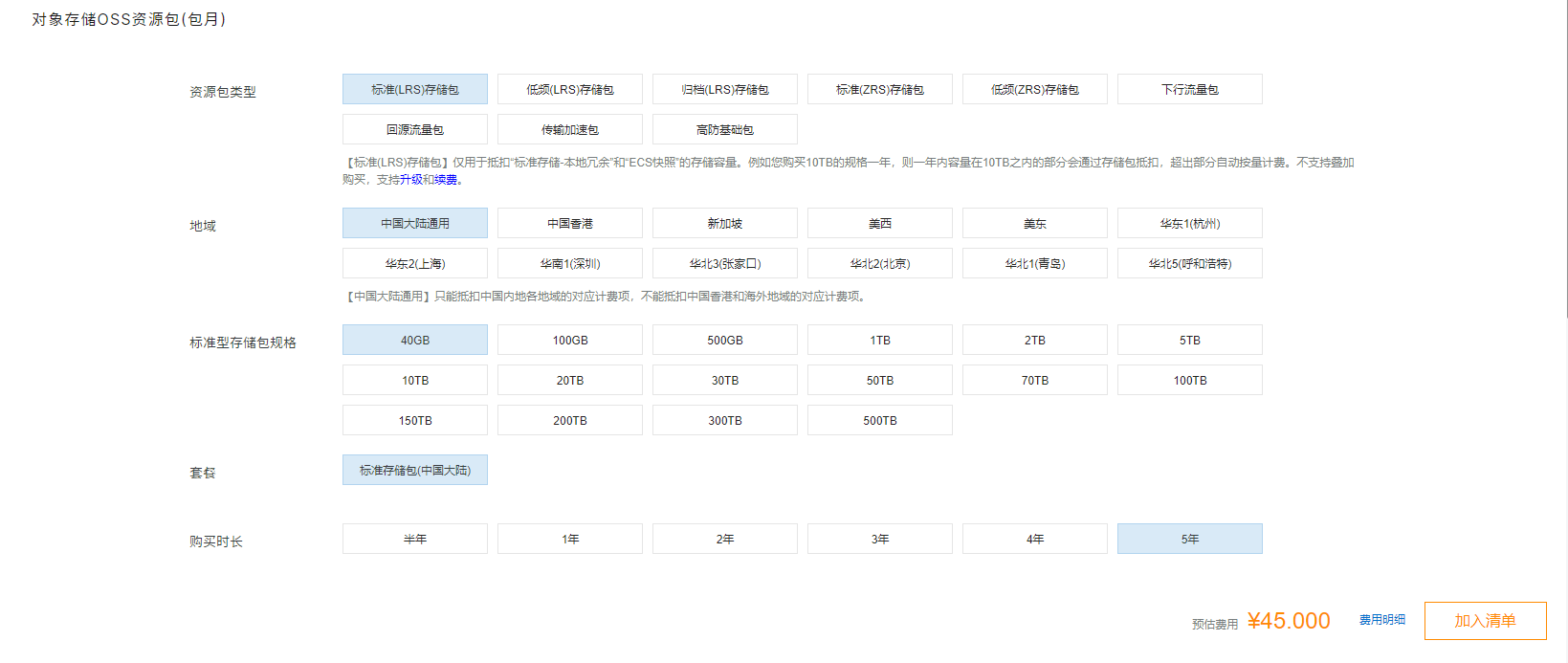This screenshot has width=1568, height=663.
Task: Click the 续费 link in description
Action: 446,180
